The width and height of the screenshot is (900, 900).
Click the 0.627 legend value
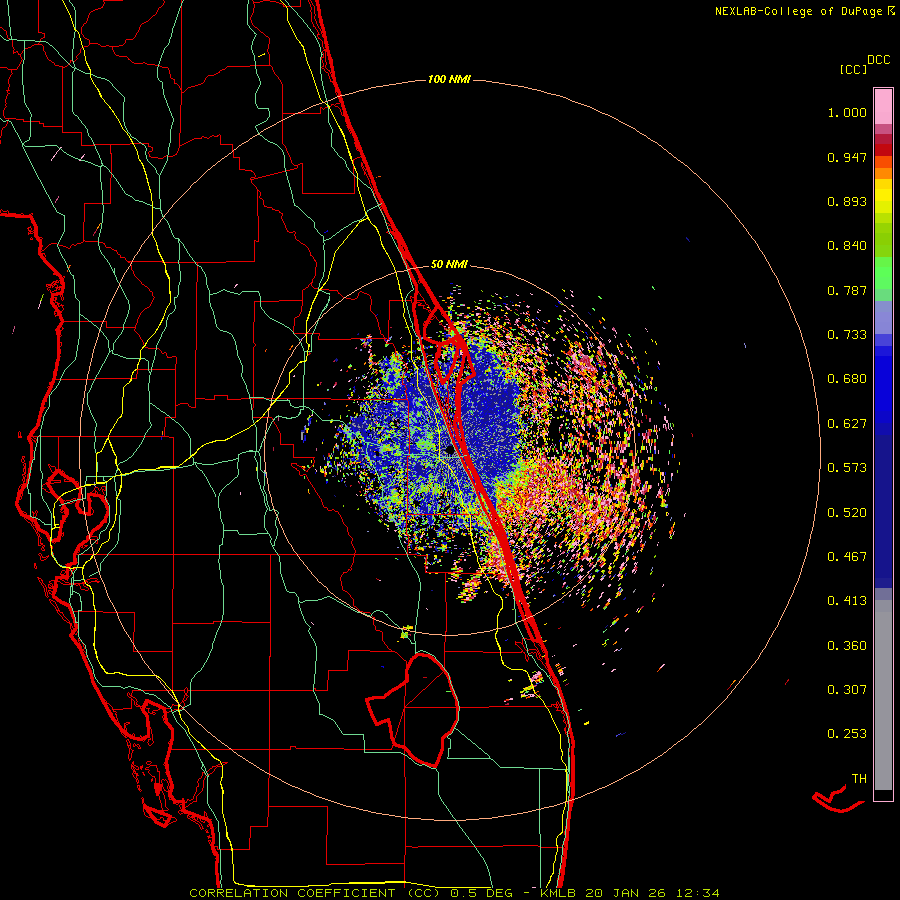[847, 424]
